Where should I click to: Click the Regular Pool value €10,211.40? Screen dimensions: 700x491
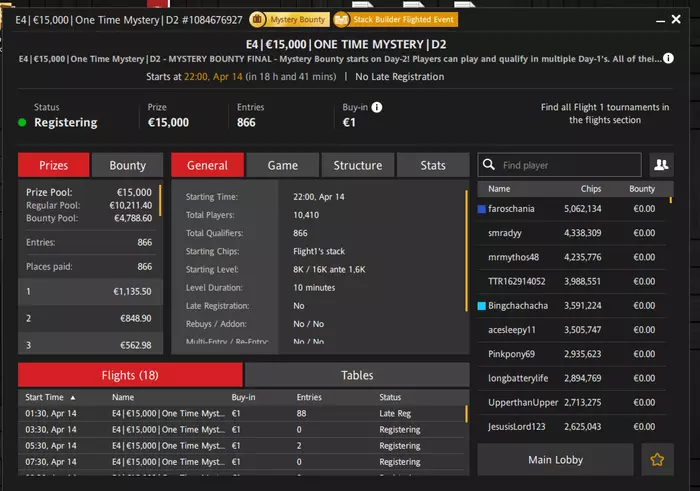(x=131, y=205)
